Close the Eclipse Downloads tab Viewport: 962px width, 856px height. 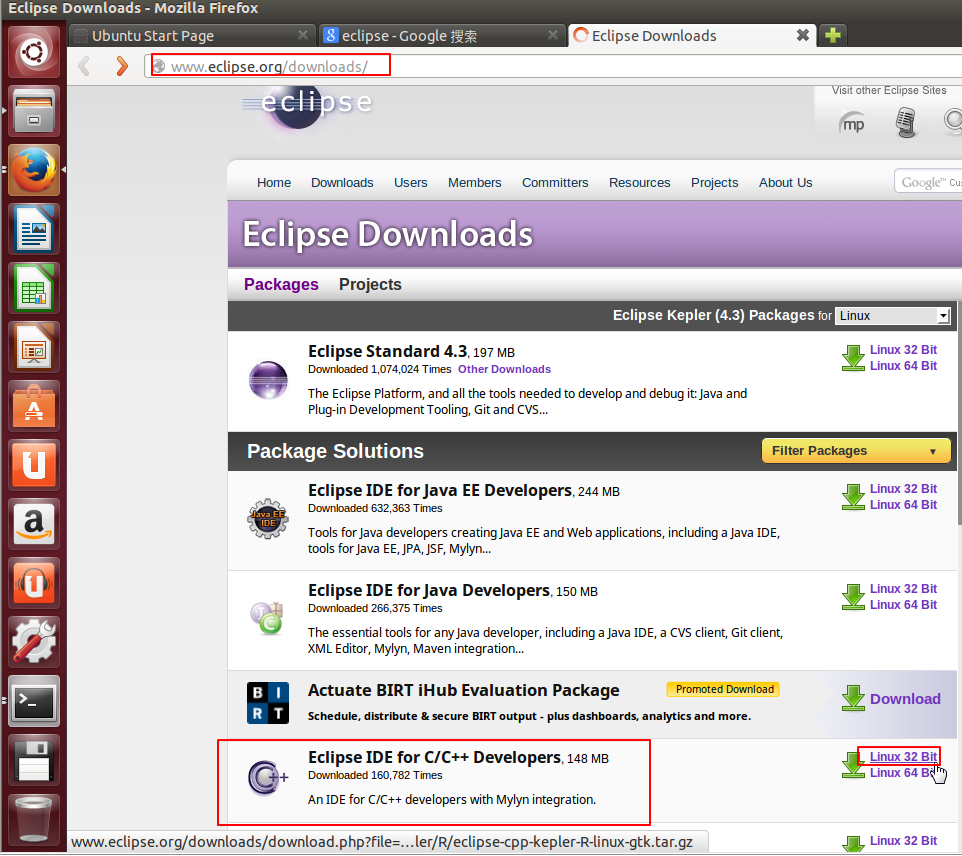tap(802, 35)
